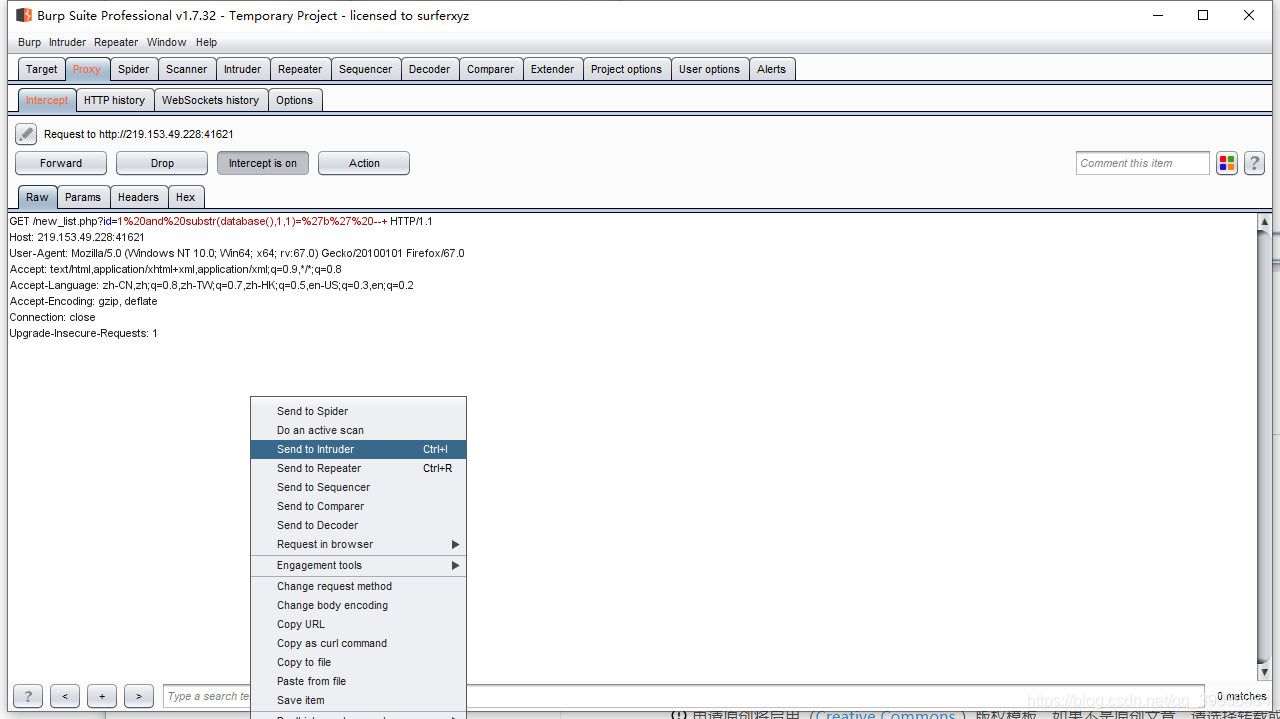The width and height of the screenshot is (1280, 719).
Task: Drop the intercepted request
Action: click(162, 163)
